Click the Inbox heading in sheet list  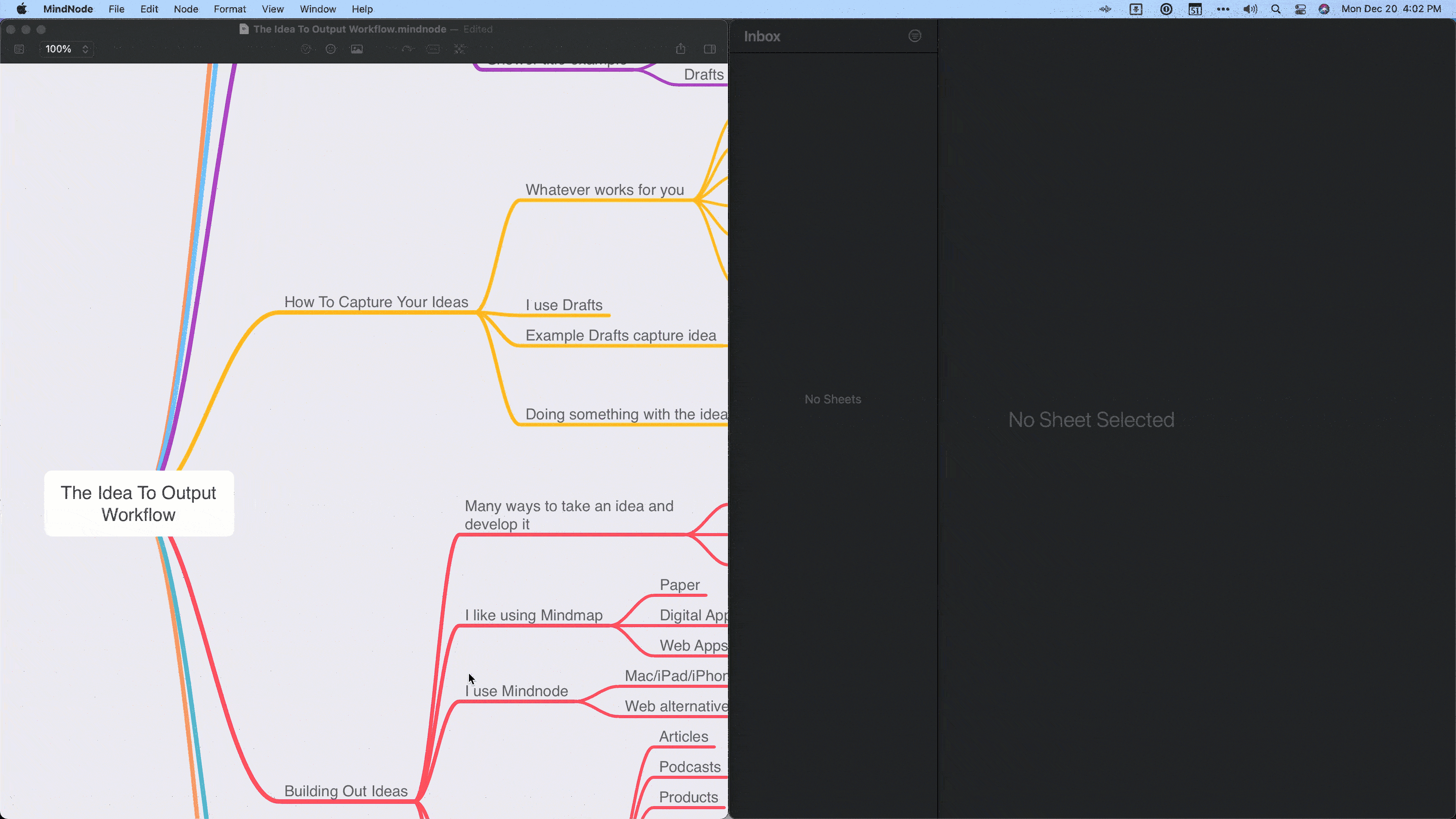762,36
